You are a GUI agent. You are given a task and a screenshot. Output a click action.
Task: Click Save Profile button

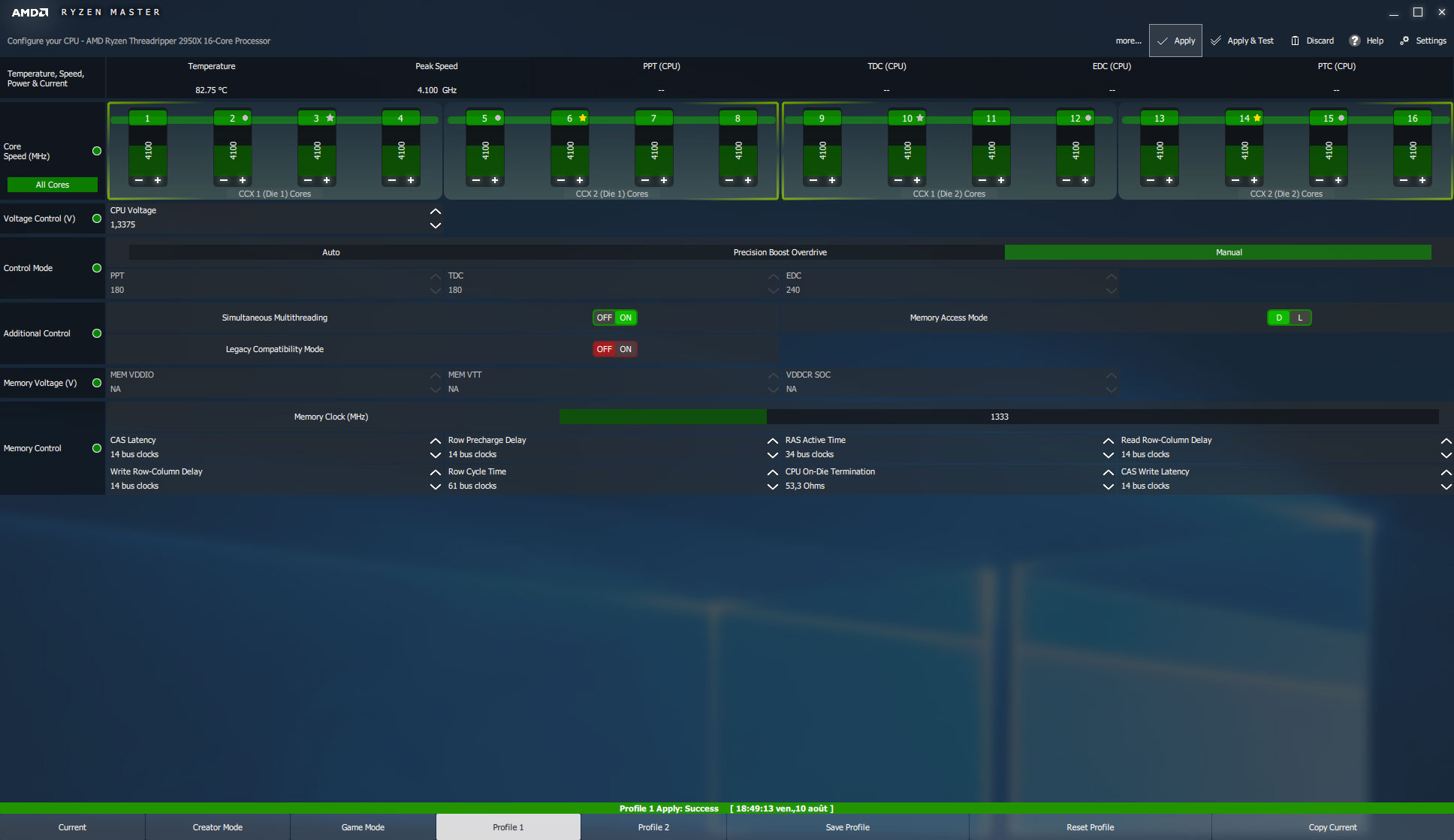coord(847,827)
